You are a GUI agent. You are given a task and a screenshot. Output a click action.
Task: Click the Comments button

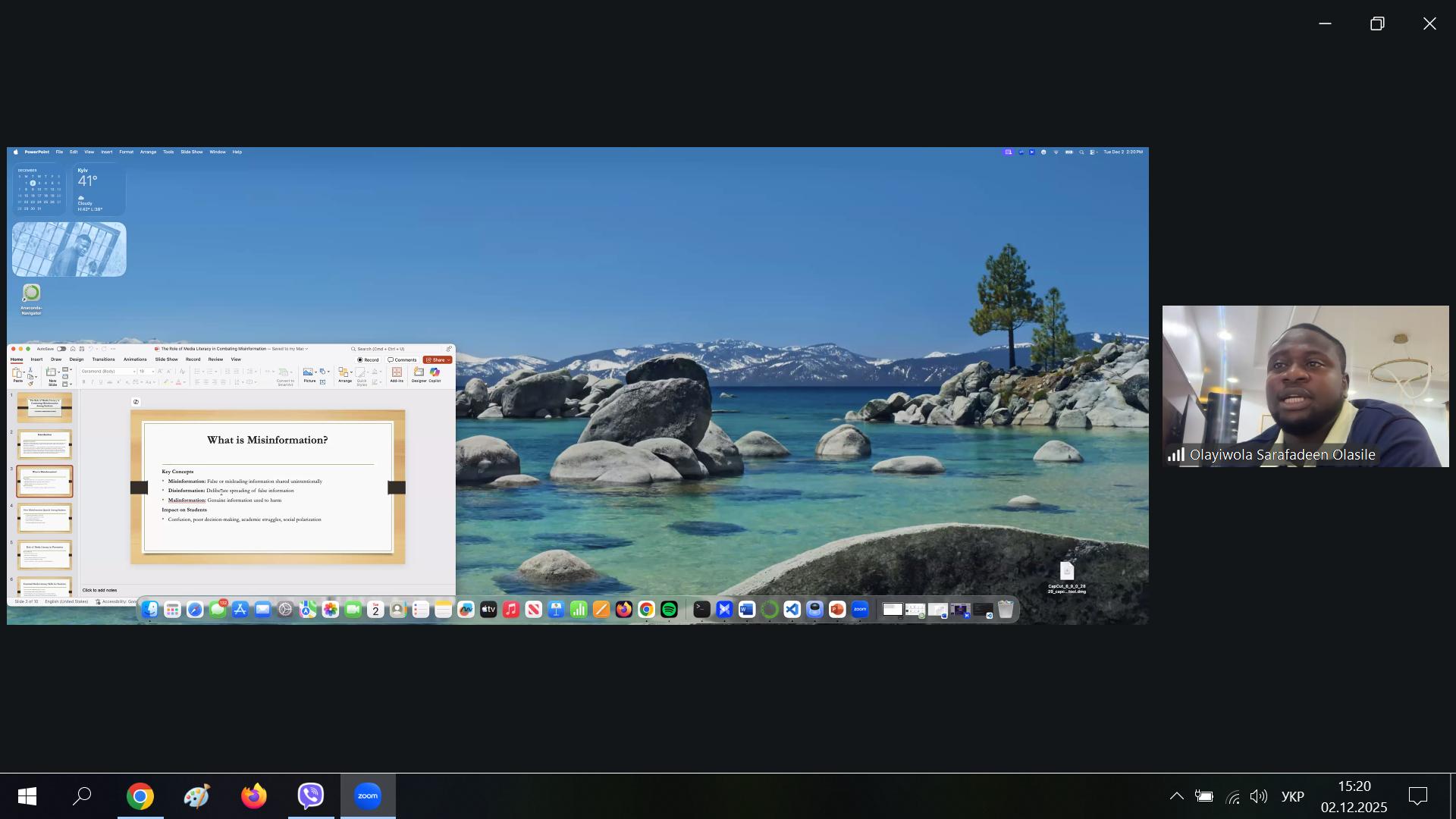click(402, 360)
